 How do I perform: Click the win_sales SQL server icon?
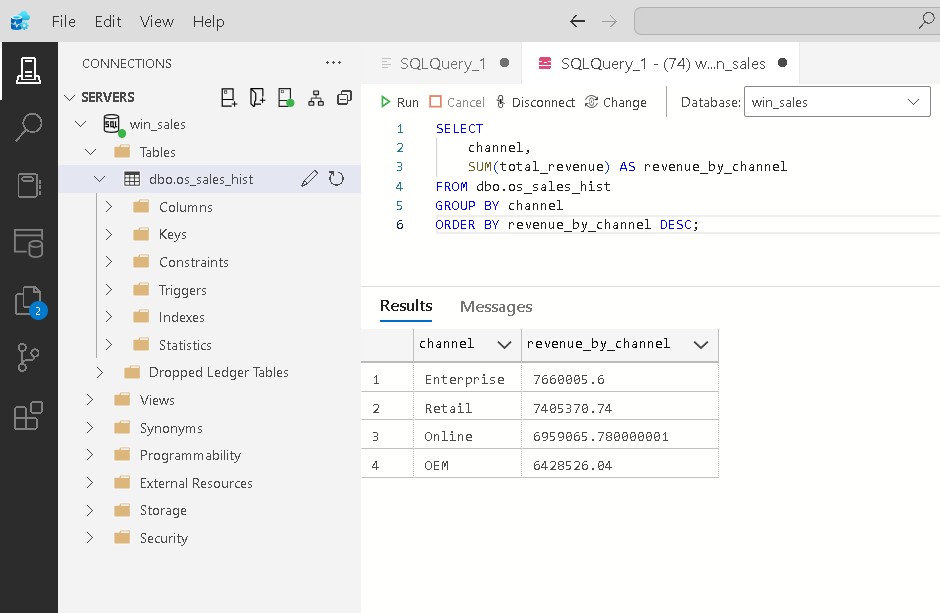coord(113,125)
